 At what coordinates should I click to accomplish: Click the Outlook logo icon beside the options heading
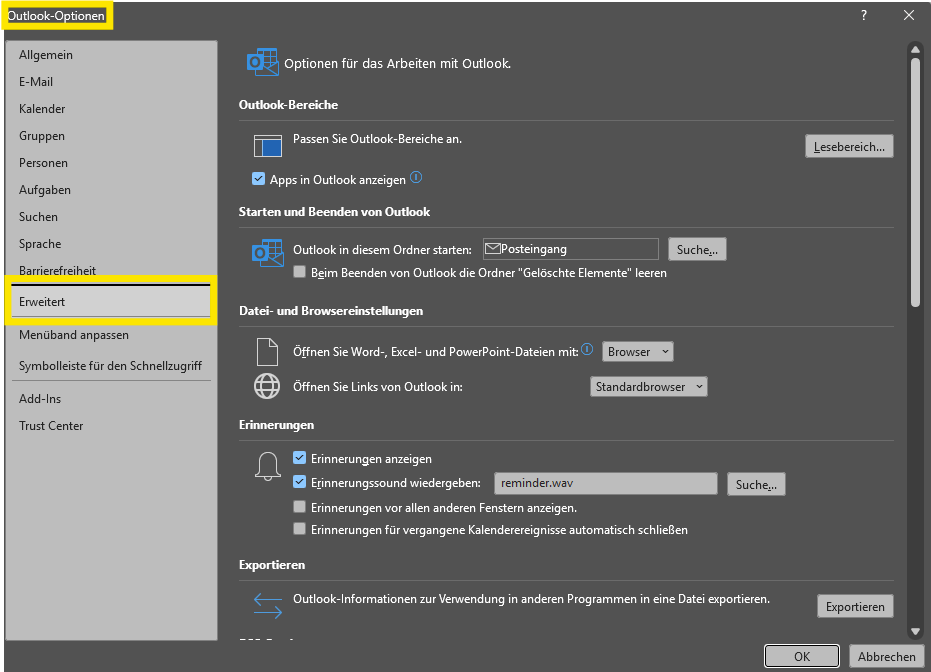pyautogui.click(x=262, y=62)
